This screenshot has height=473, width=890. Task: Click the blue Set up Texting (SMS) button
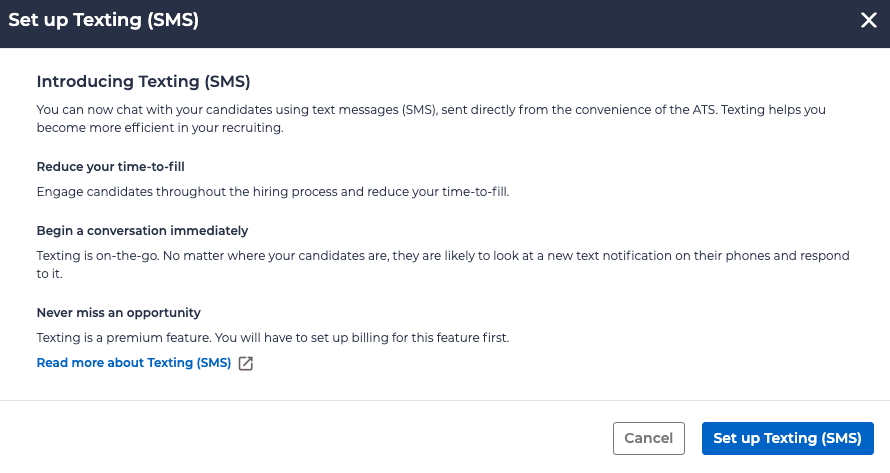click(788, 438)
